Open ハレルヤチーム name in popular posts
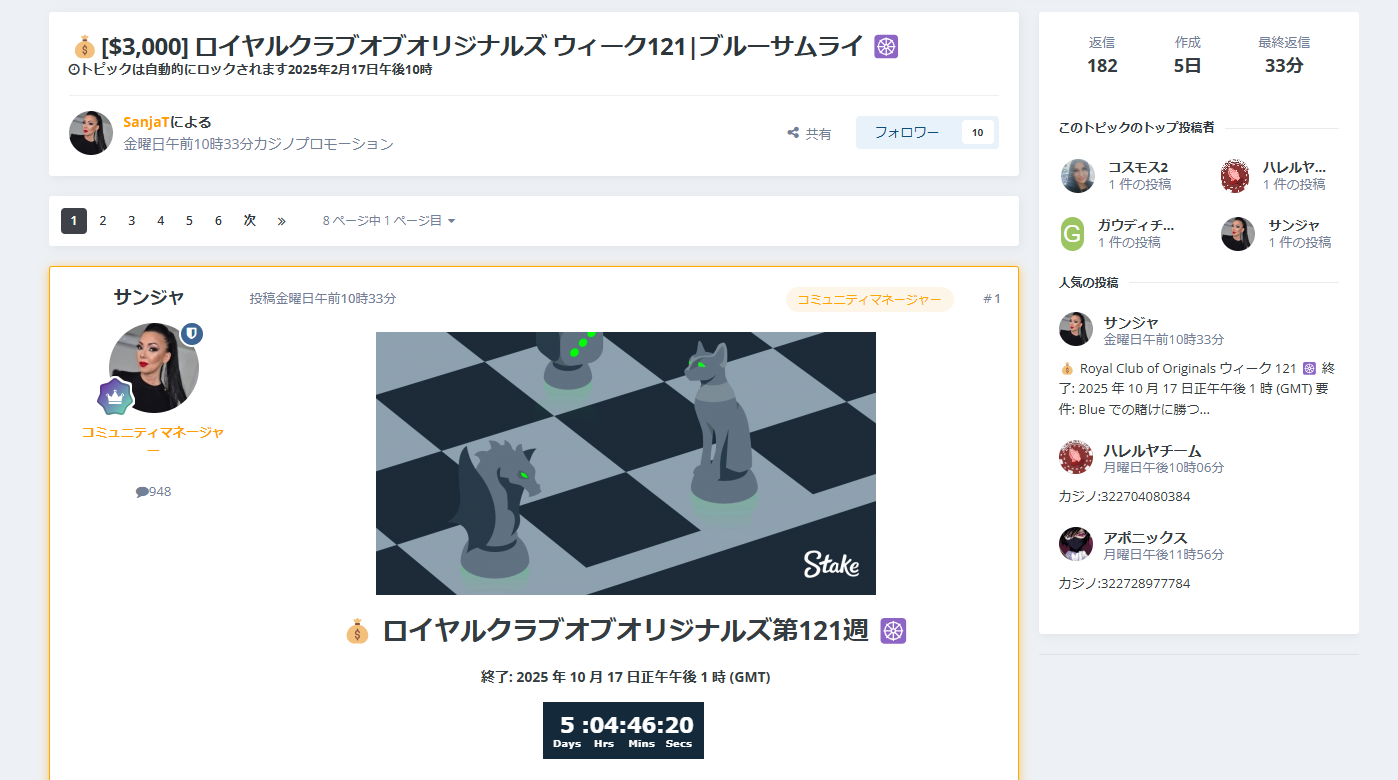The height and width of the screenshot is (780, 1398). point(1152,450)
